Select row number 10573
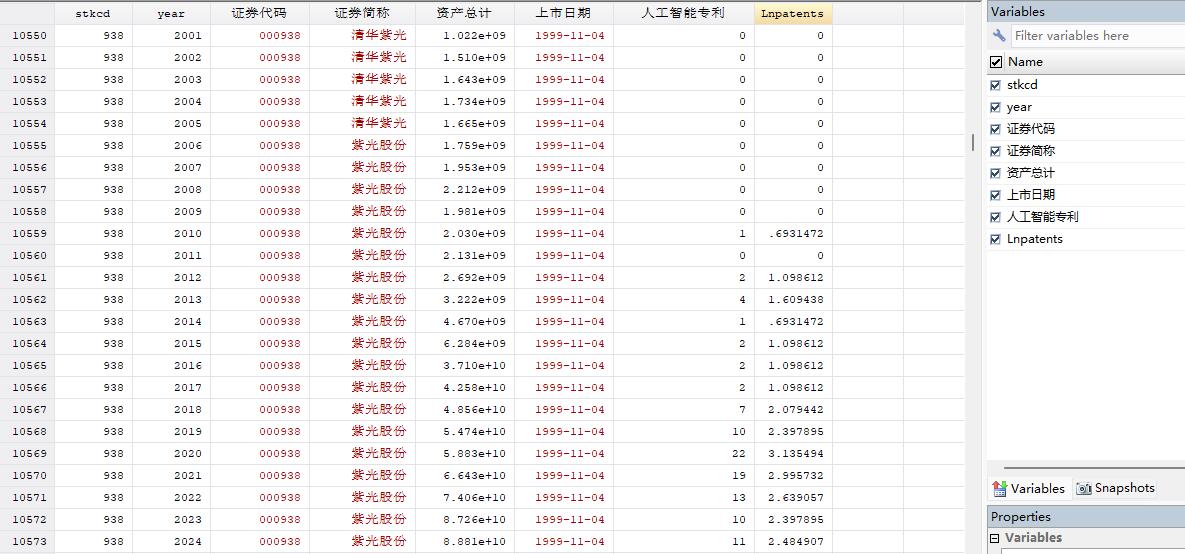Viewport: 1185px width, 554px height. click(x=27, y=541)
